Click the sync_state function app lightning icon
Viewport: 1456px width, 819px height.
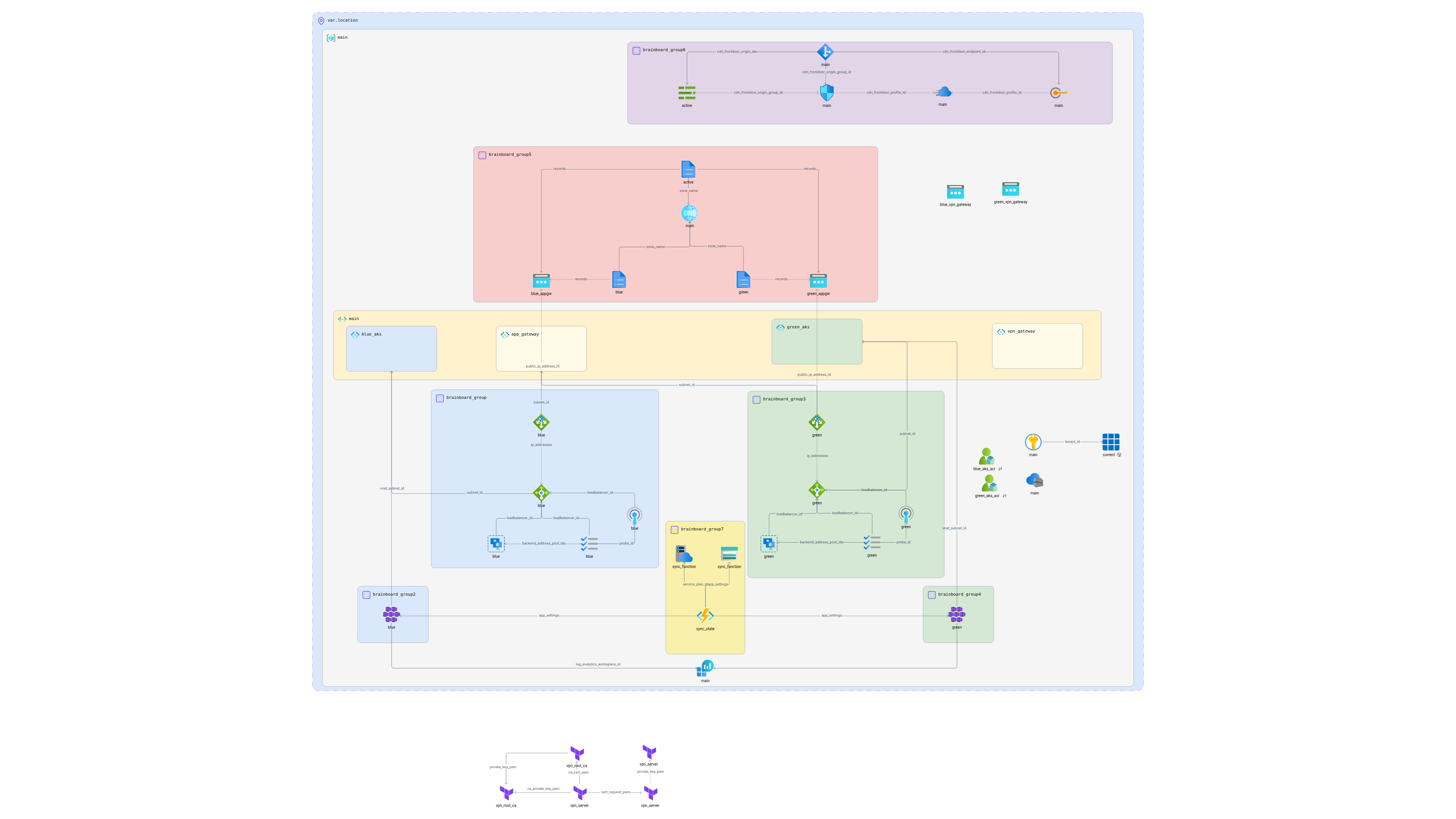coord(705,615)
